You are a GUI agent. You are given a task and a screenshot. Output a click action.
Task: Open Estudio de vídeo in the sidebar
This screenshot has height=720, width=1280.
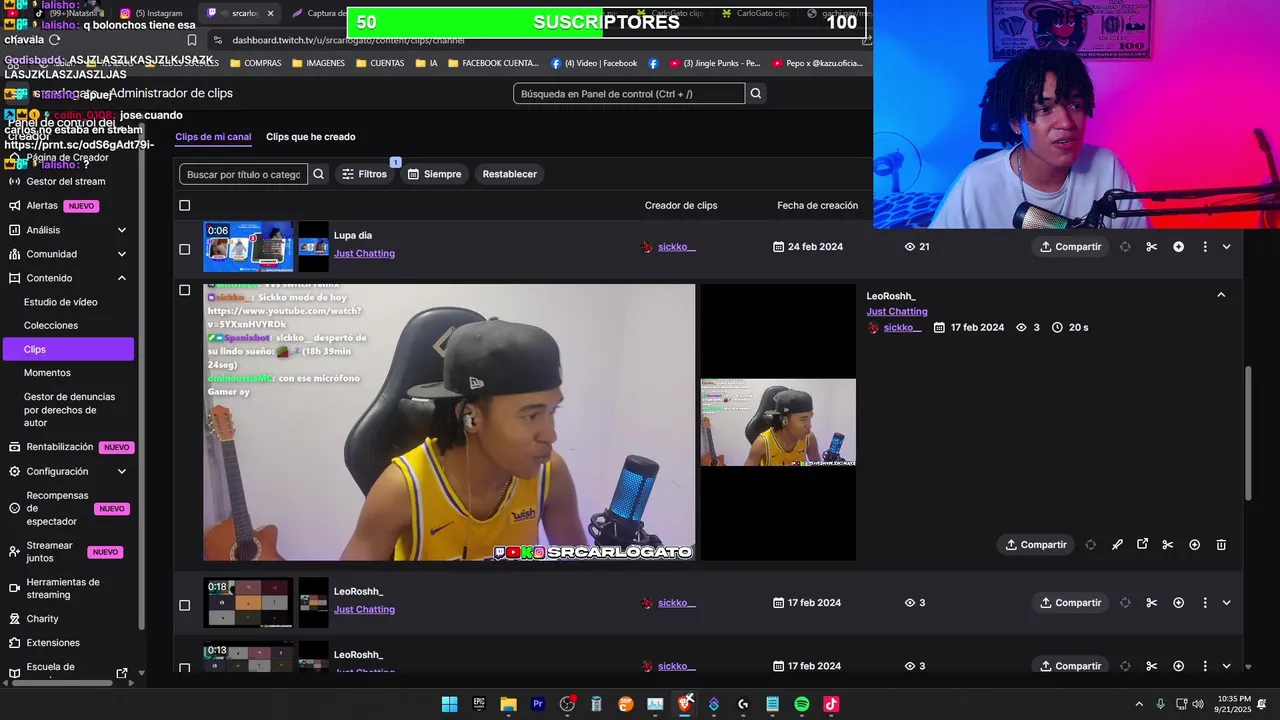coord(61,302)
